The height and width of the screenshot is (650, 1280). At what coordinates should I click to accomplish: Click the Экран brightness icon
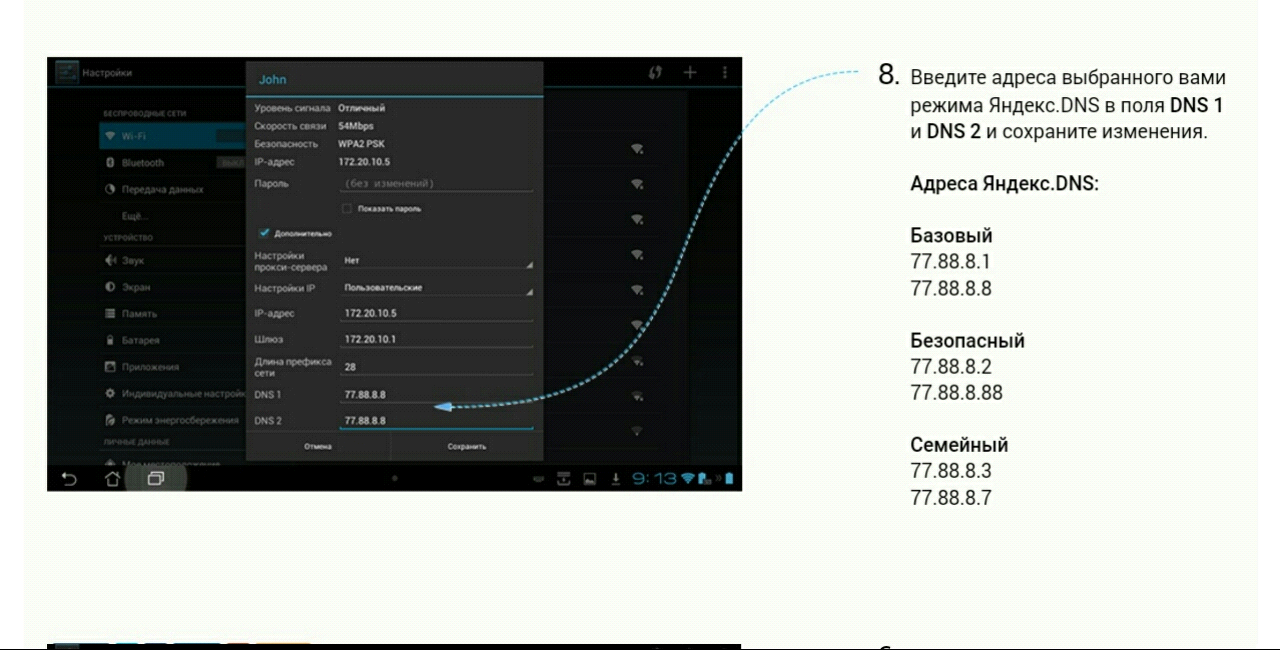click(111, 287)
